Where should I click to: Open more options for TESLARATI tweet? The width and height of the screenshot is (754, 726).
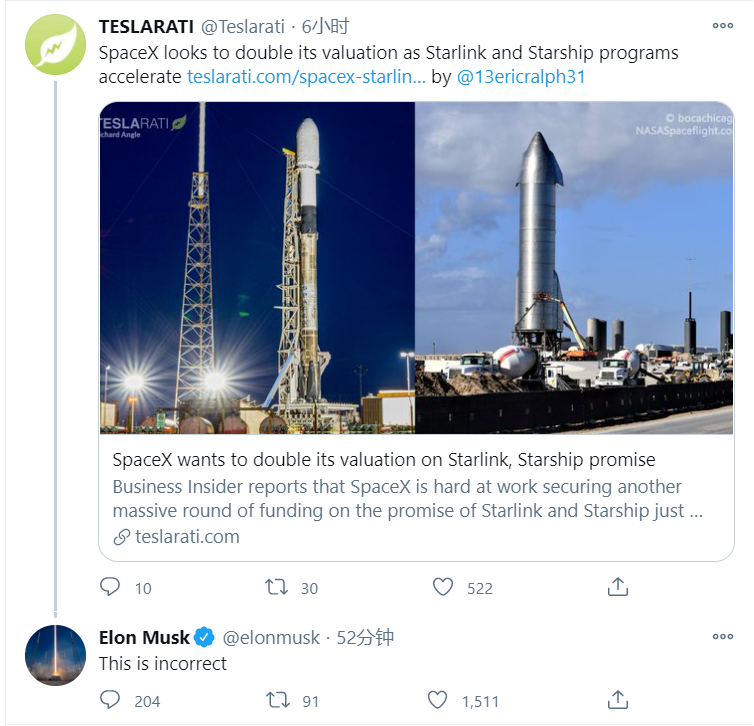coord(722,26)
